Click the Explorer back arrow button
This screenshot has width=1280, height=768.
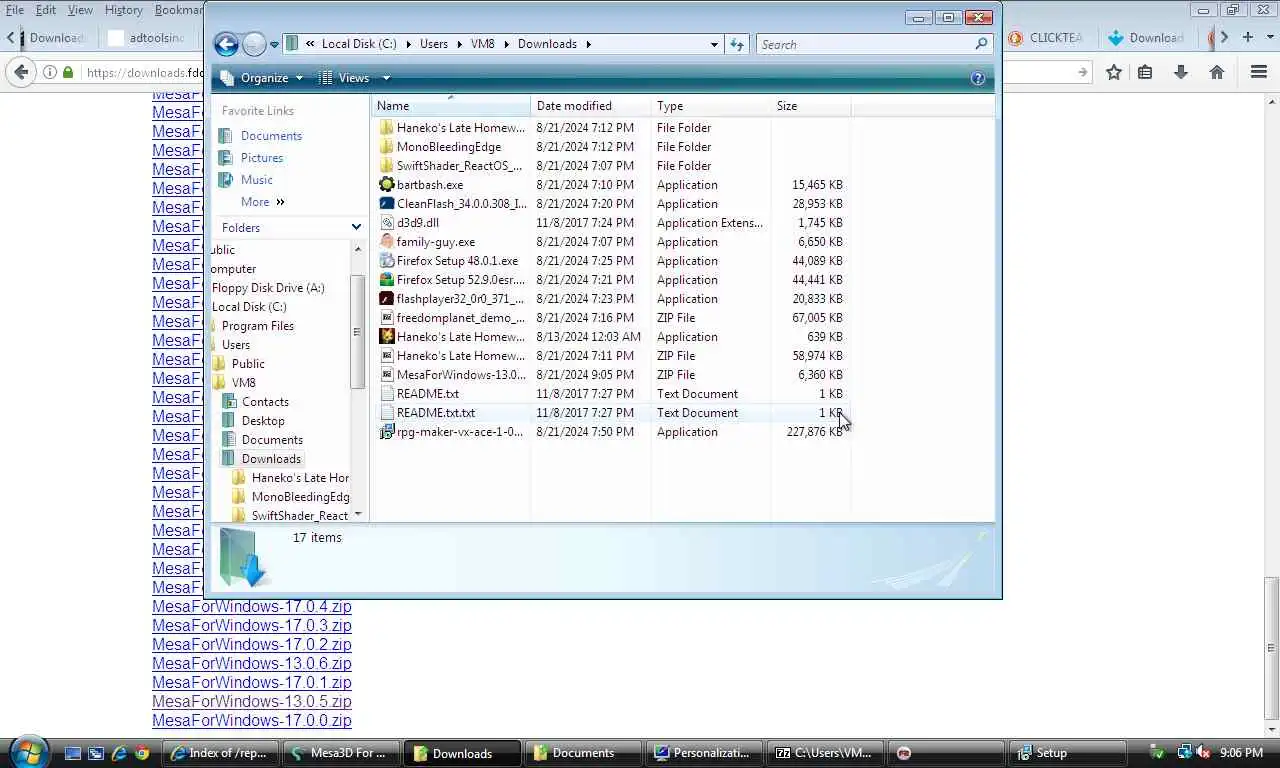(x=226, y=44)
